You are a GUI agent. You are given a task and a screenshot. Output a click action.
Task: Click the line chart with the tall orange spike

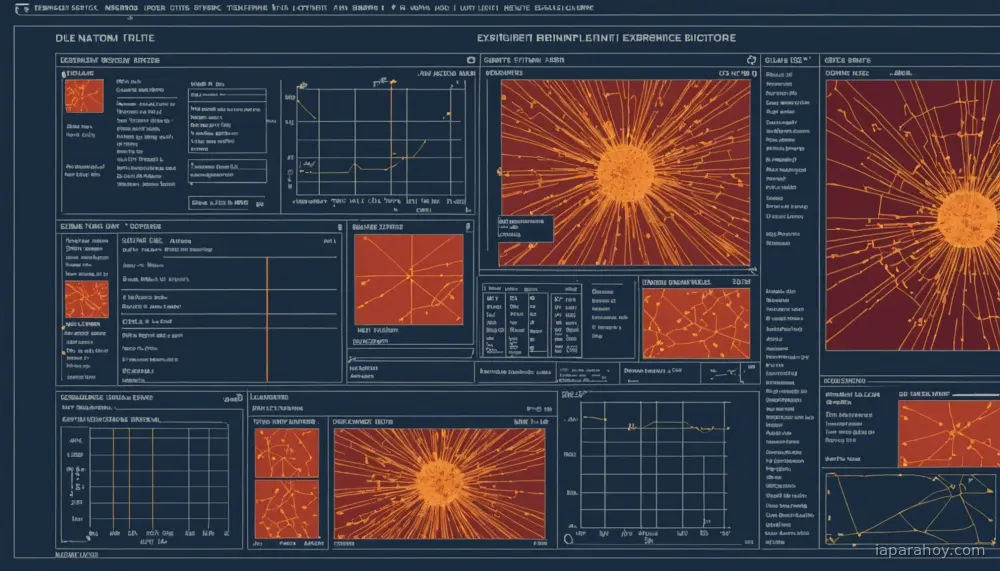pos(381,140)
